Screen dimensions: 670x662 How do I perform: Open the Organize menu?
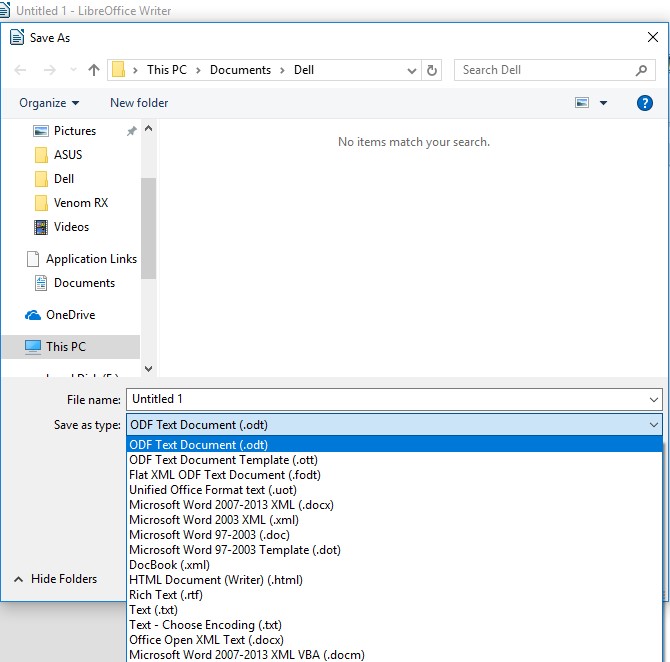pyautogui.click(x=49, y=103)
